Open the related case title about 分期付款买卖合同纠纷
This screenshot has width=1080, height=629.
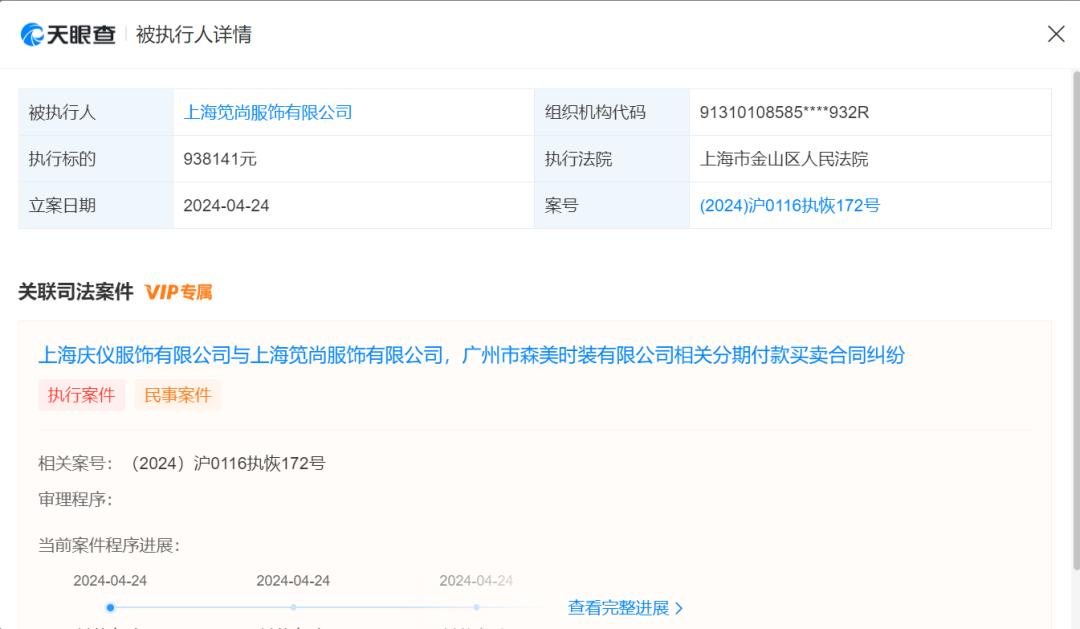pyautogui.click(x=471, y=355)
